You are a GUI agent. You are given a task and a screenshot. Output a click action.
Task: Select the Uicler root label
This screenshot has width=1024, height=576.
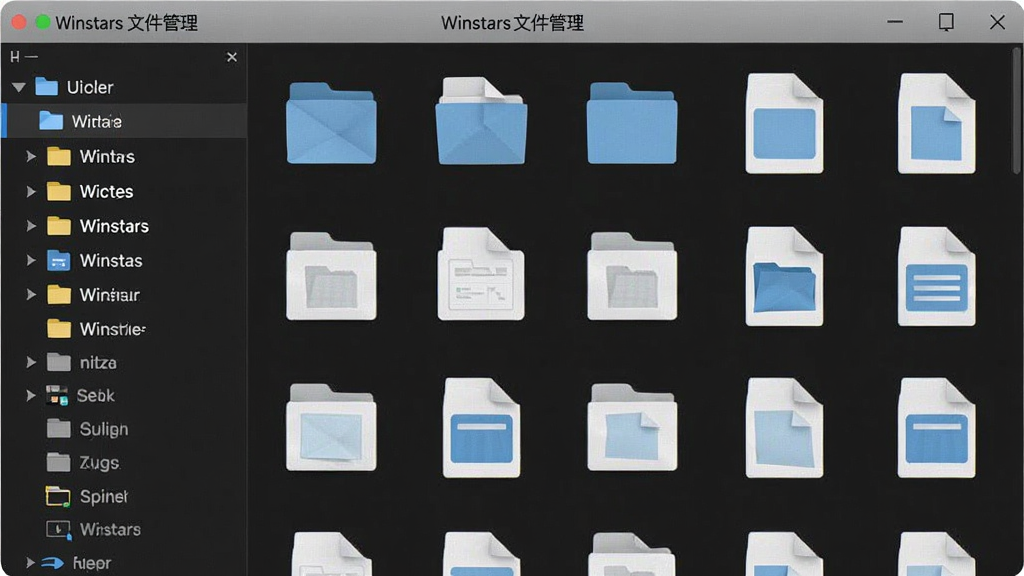click(x=89, y=87)
